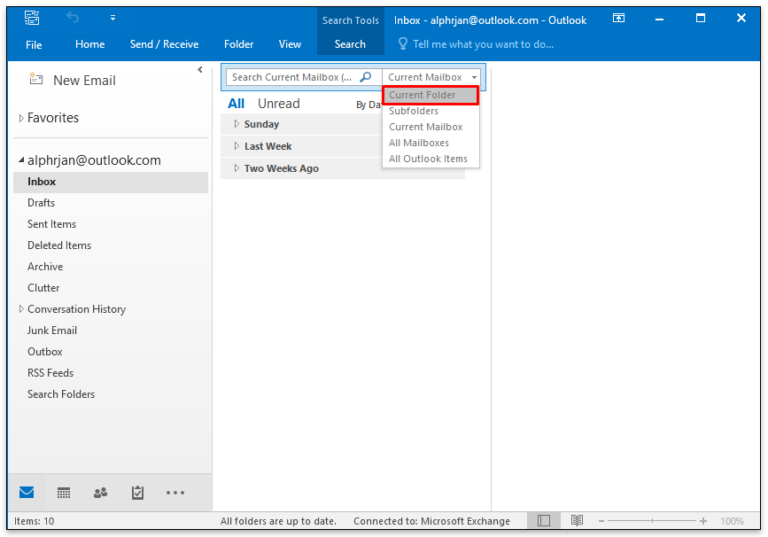Image resolution: width=768 pixels, height=537 pixels.
Task: Click the New Email envelope icon
Action: pyautogui.click(x=36, y=79)
